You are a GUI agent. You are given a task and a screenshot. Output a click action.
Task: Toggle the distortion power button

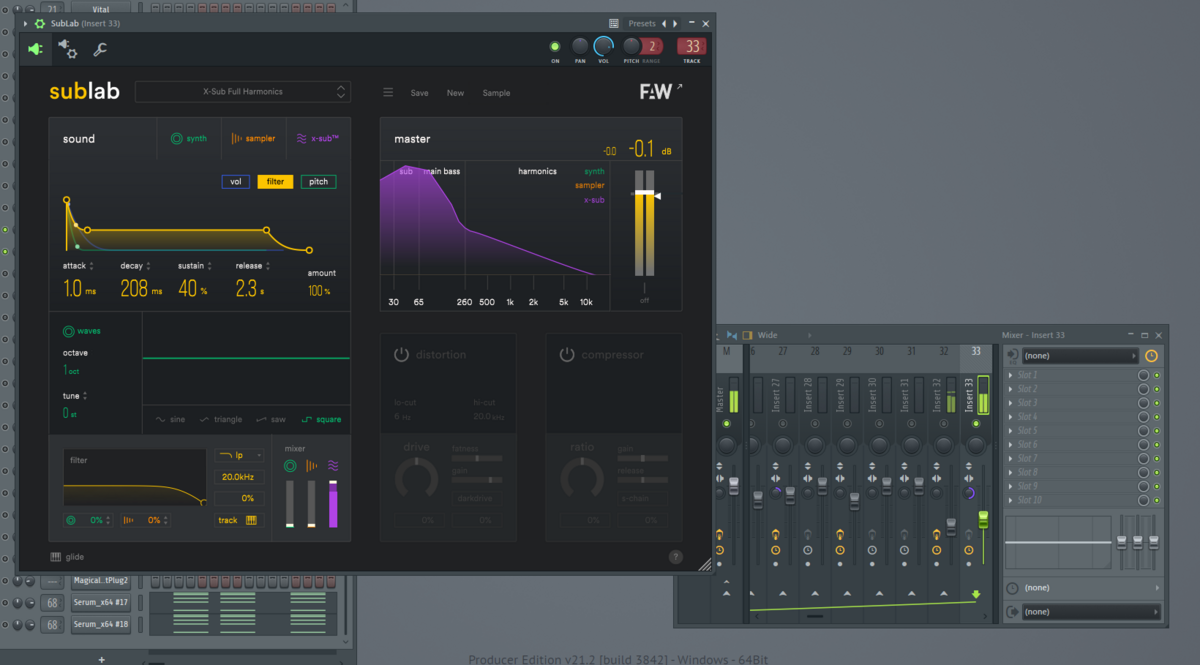point(402,355)
